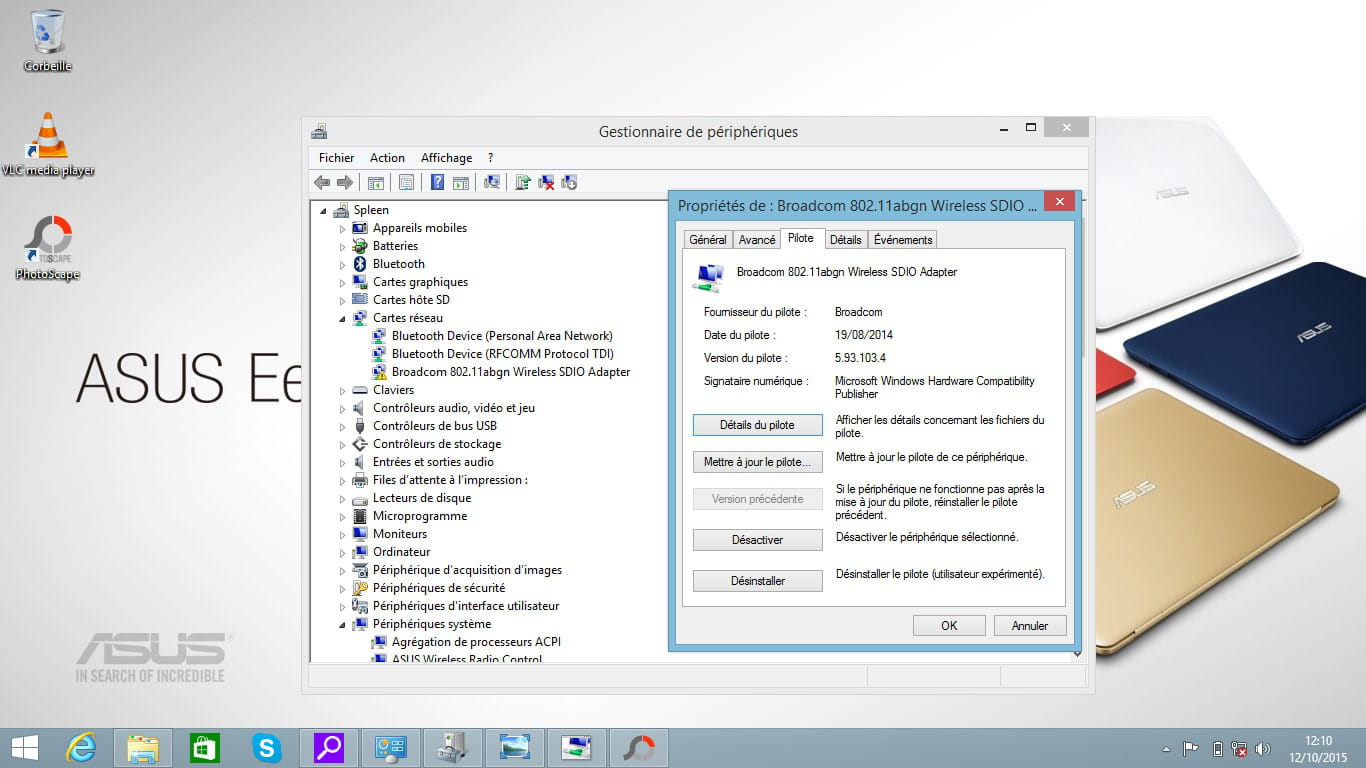The width and height of the screenshot is (1366, 768).
Task: Open the Affichage menu
Action: [446, 158]
